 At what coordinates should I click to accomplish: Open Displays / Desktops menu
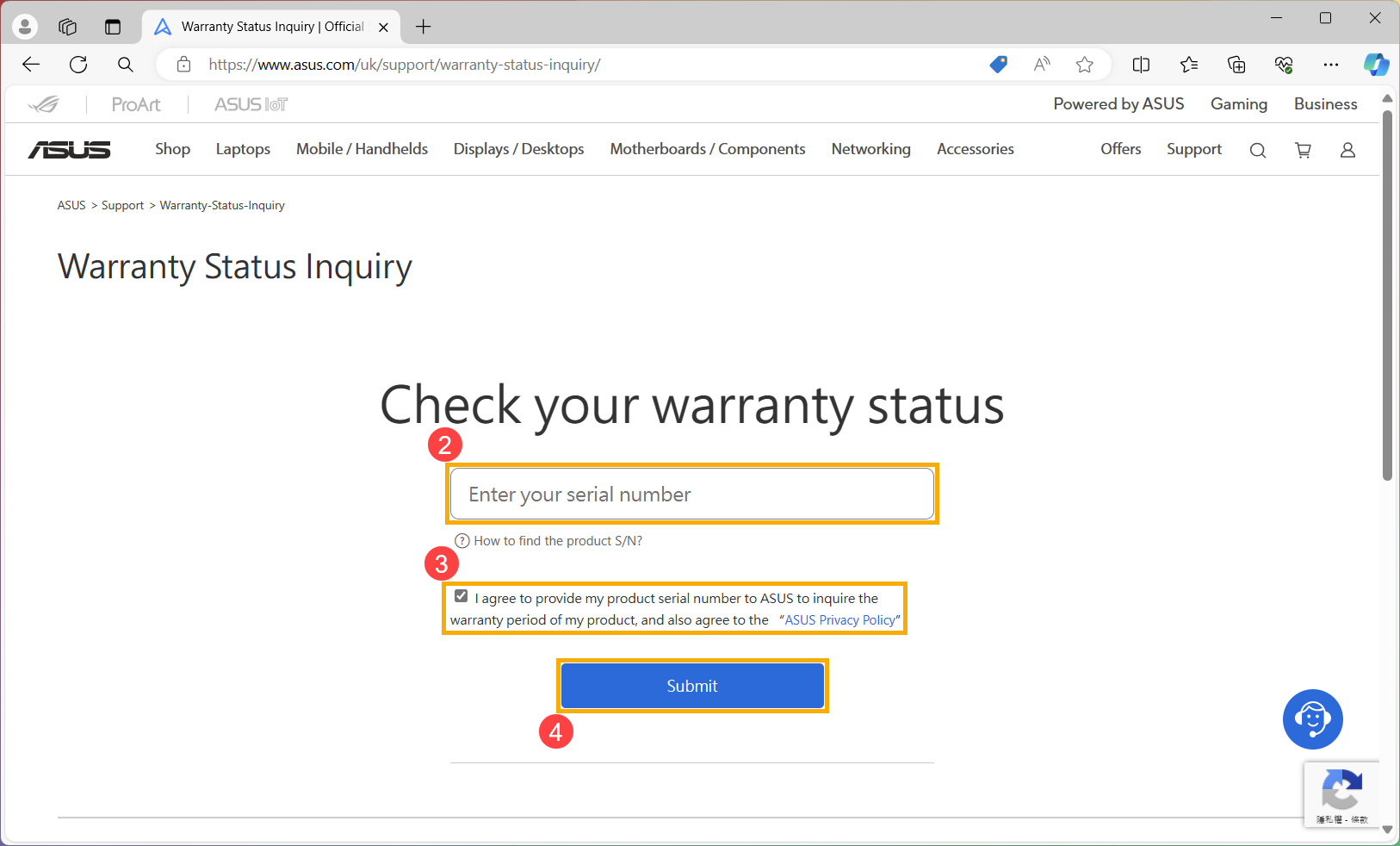518,149
